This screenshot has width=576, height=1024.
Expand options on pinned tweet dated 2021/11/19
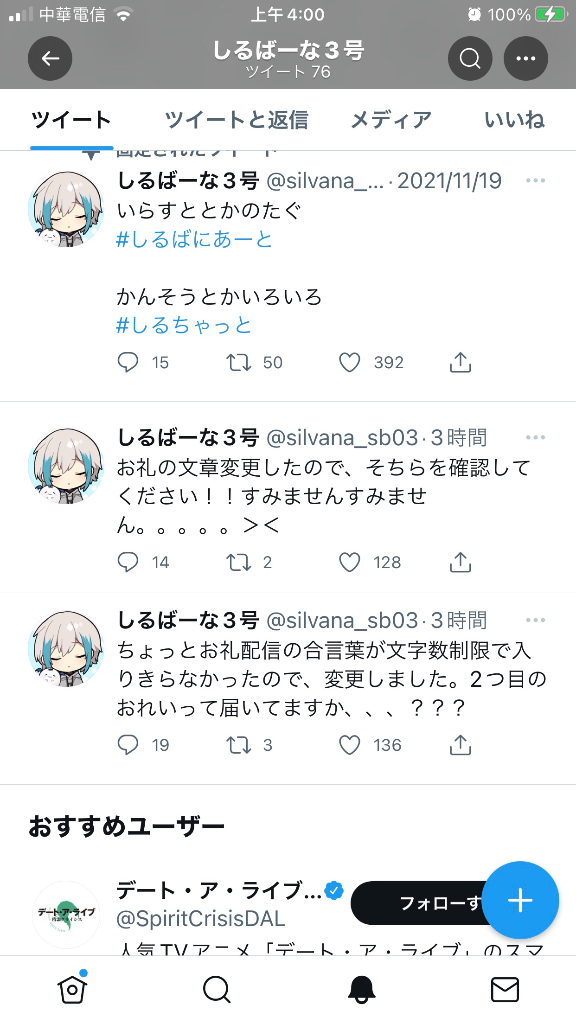[536, 181]
